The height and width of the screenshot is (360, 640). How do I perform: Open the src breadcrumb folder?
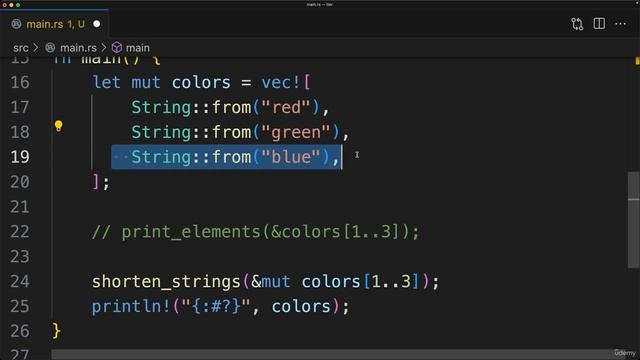pyautogui.click(x=21, y=48)
